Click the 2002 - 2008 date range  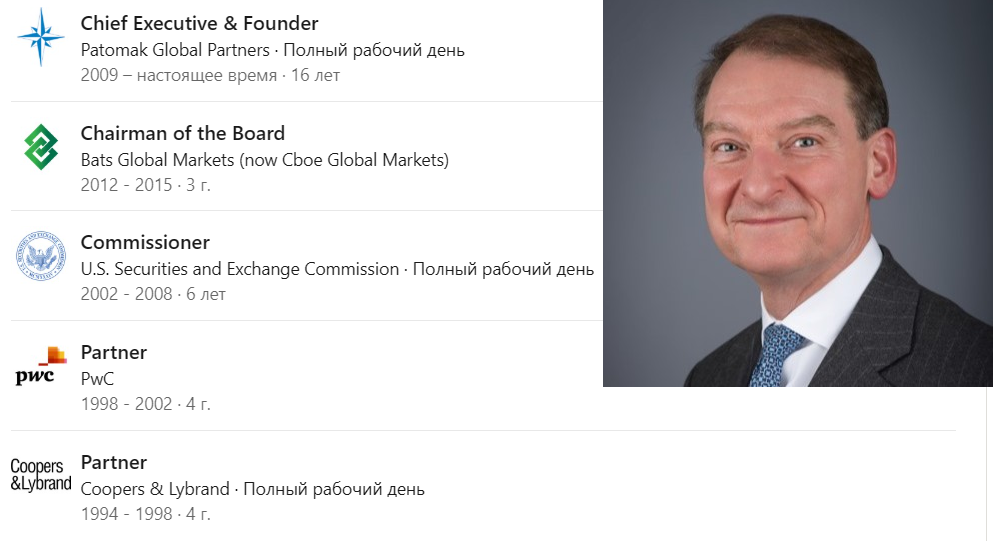click(125, 294)
